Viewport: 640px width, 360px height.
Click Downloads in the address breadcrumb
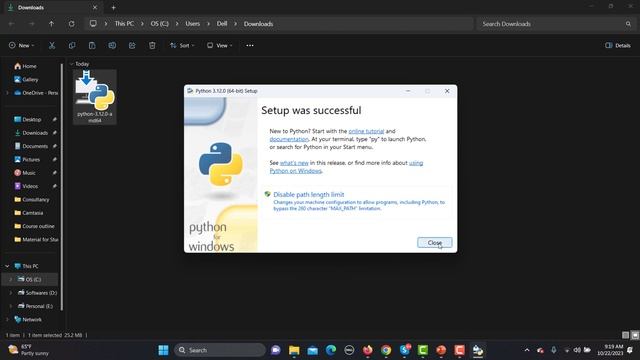point(258,24)
